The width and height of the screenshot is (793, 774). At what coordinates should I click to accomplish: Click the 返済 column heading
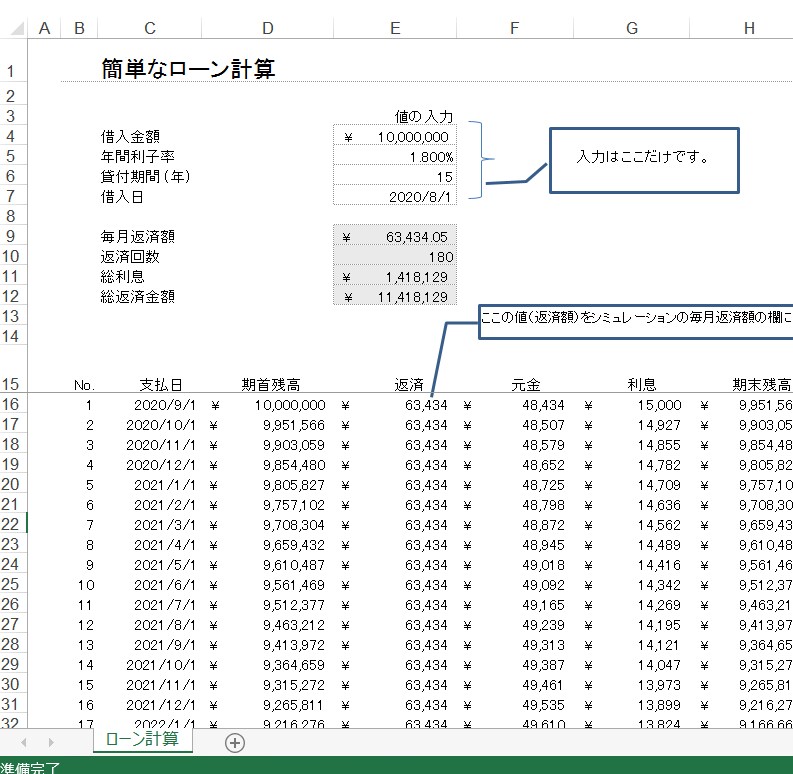tap(409, 384)
